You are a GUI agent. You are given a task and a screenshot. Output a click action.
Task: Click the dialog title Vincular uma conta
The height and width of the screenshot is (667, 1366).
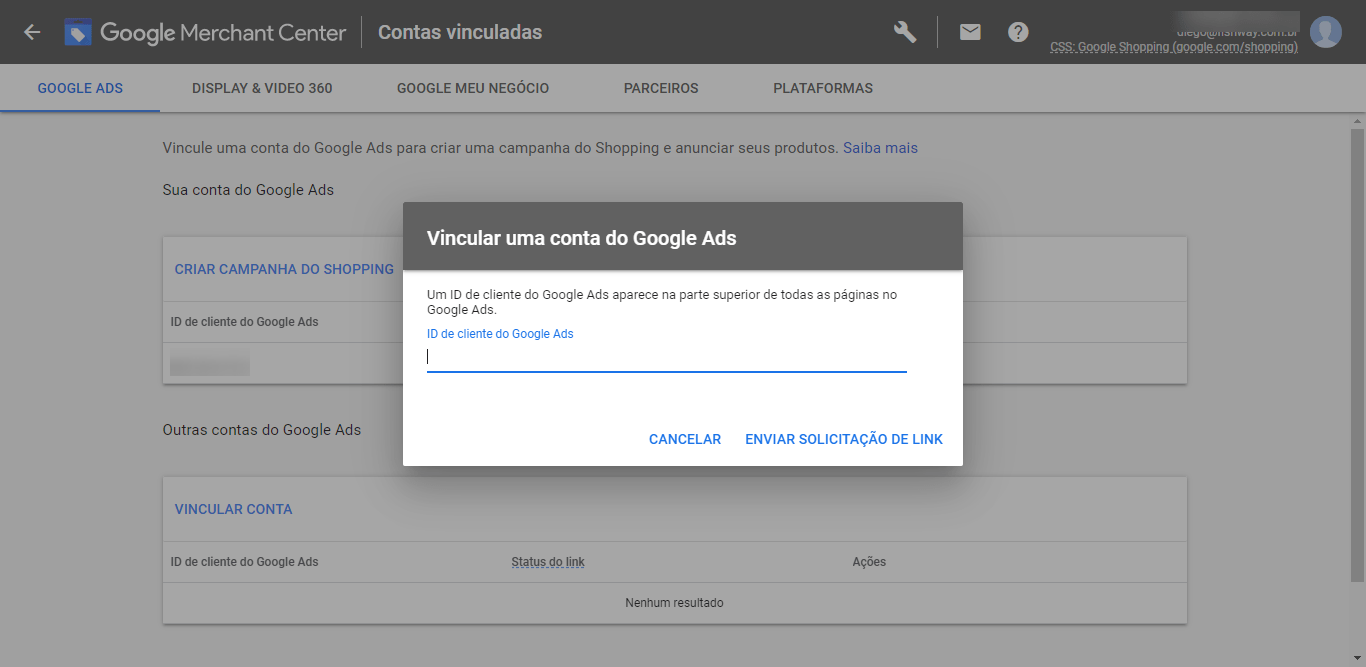pyautogui.click(x=582, y=238)
